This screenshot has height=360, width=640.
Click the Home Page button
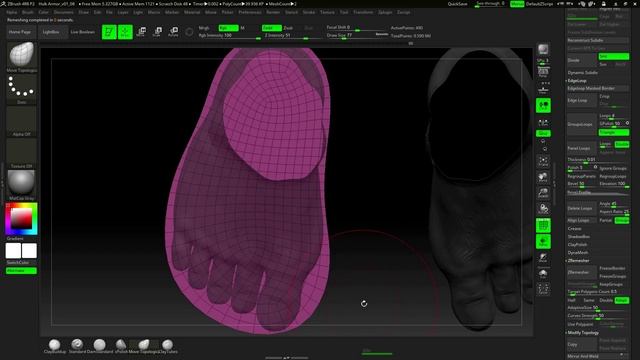pos(20,32)
